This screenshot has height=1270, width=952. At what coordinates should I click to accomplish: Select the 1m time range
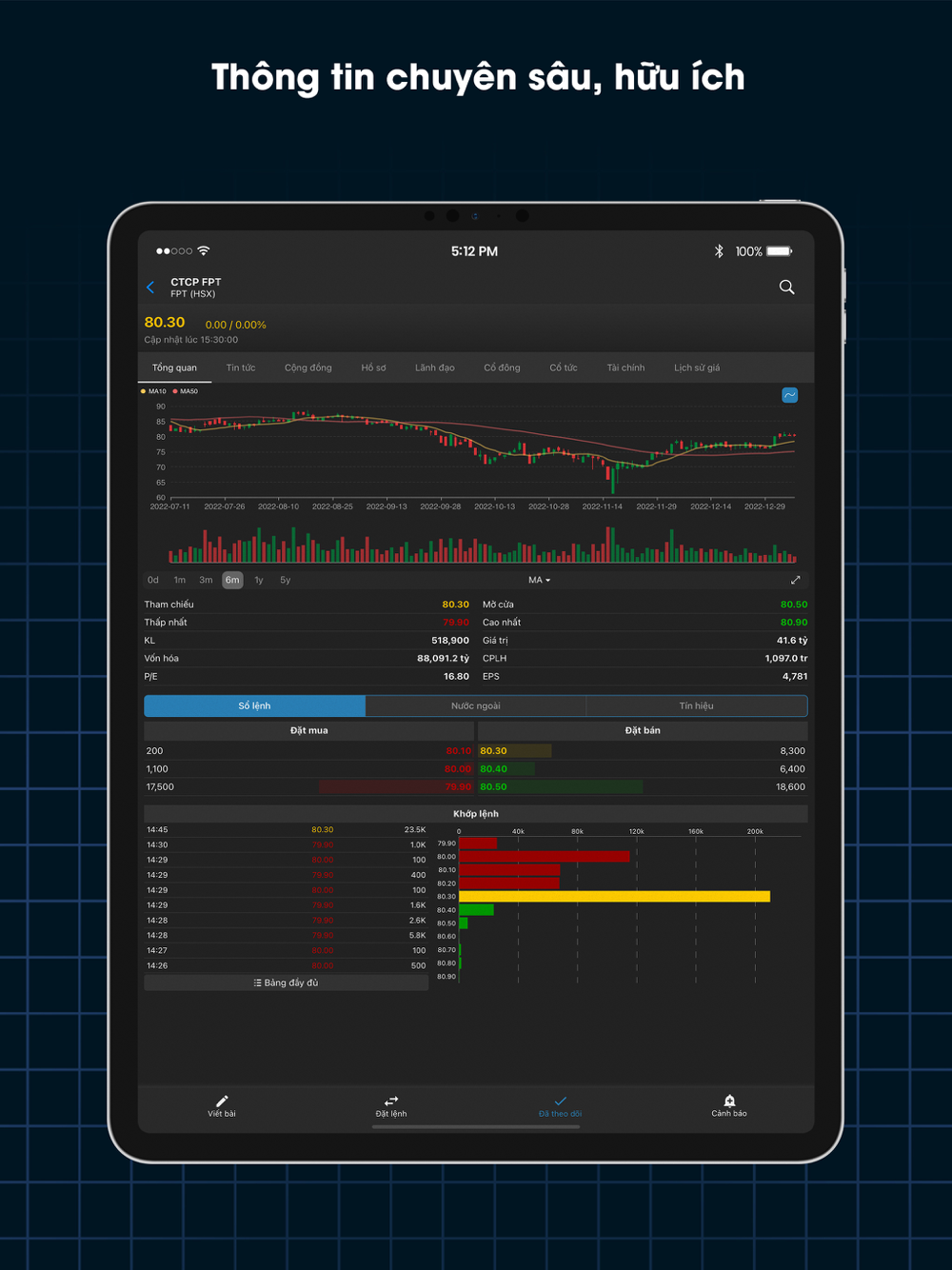tap(180, 580)
